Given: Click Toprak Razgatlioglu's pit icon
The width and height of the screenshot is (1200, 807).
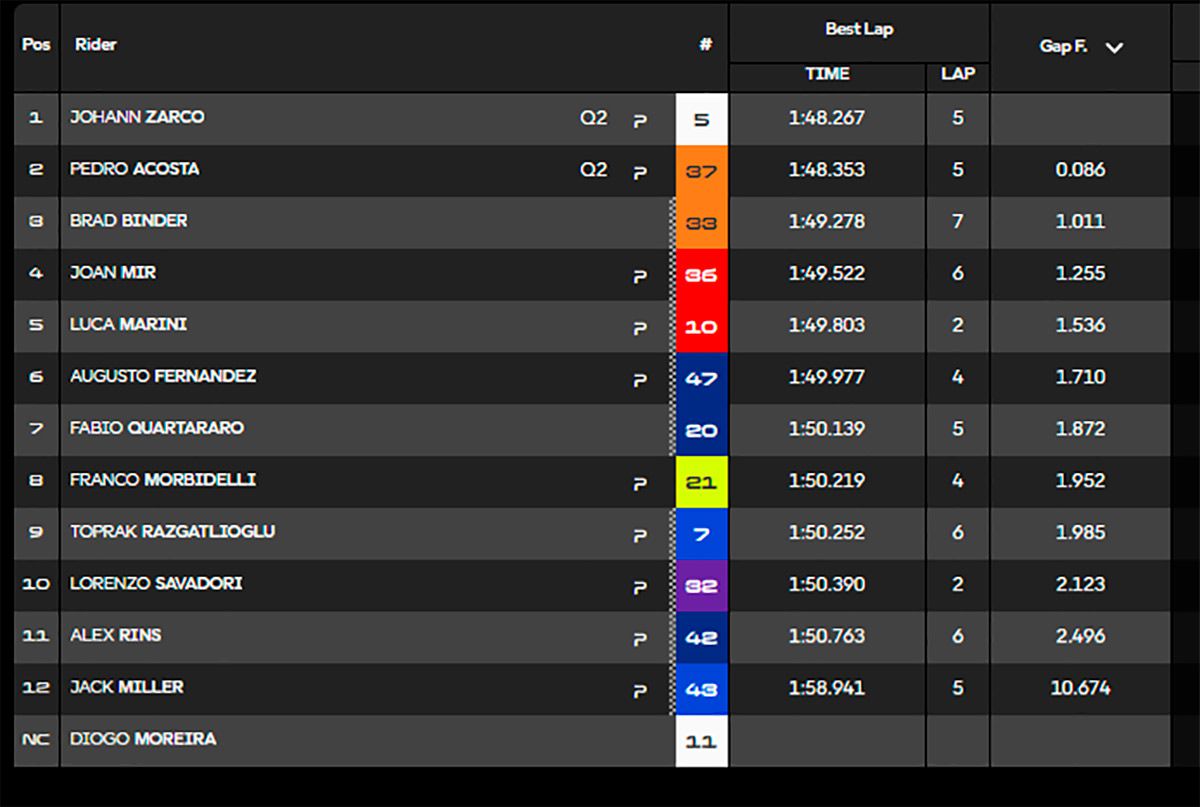Looking at the screenshot, I should click(x=640, y=535).
